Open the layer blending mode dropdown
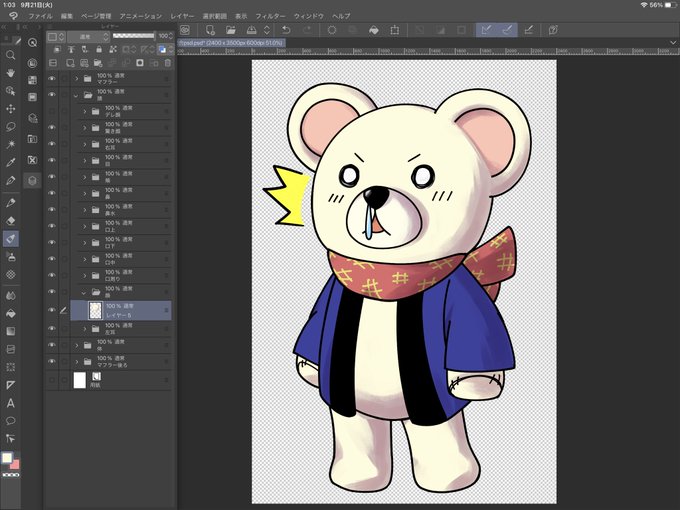This screenshot has height=510, width=680. [88, 36]
